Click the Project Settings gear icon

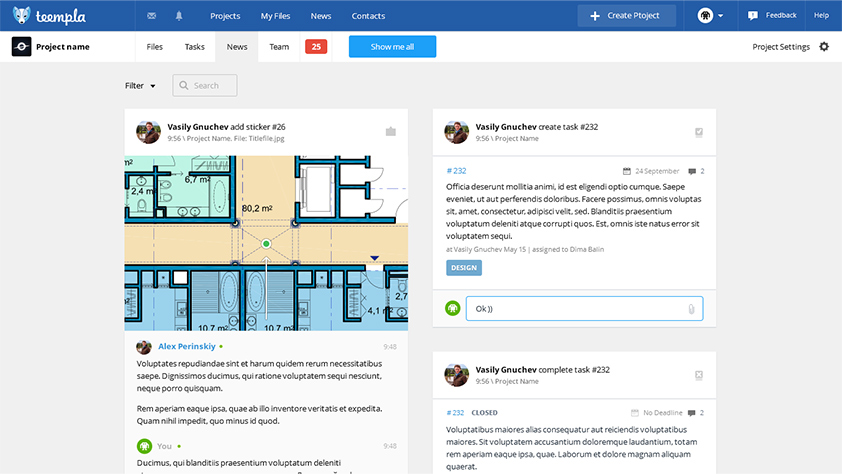(824, 47)
